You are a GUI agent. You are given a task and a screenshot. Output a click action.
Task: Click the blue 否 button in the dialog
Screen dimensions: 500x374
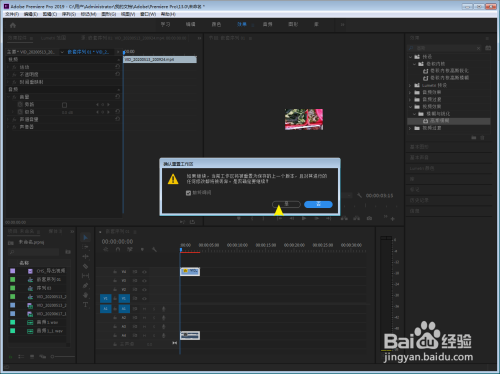(318, 204)
